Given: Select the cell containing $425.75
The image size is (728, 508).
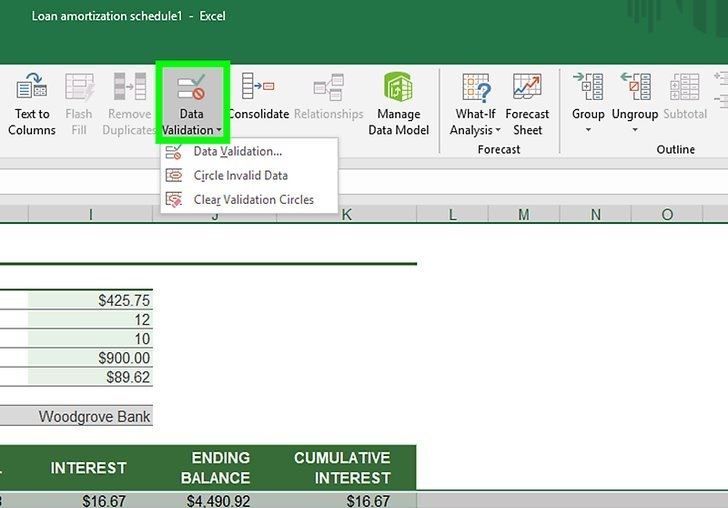Looking at the screenshot, I should tap(90, 300).
